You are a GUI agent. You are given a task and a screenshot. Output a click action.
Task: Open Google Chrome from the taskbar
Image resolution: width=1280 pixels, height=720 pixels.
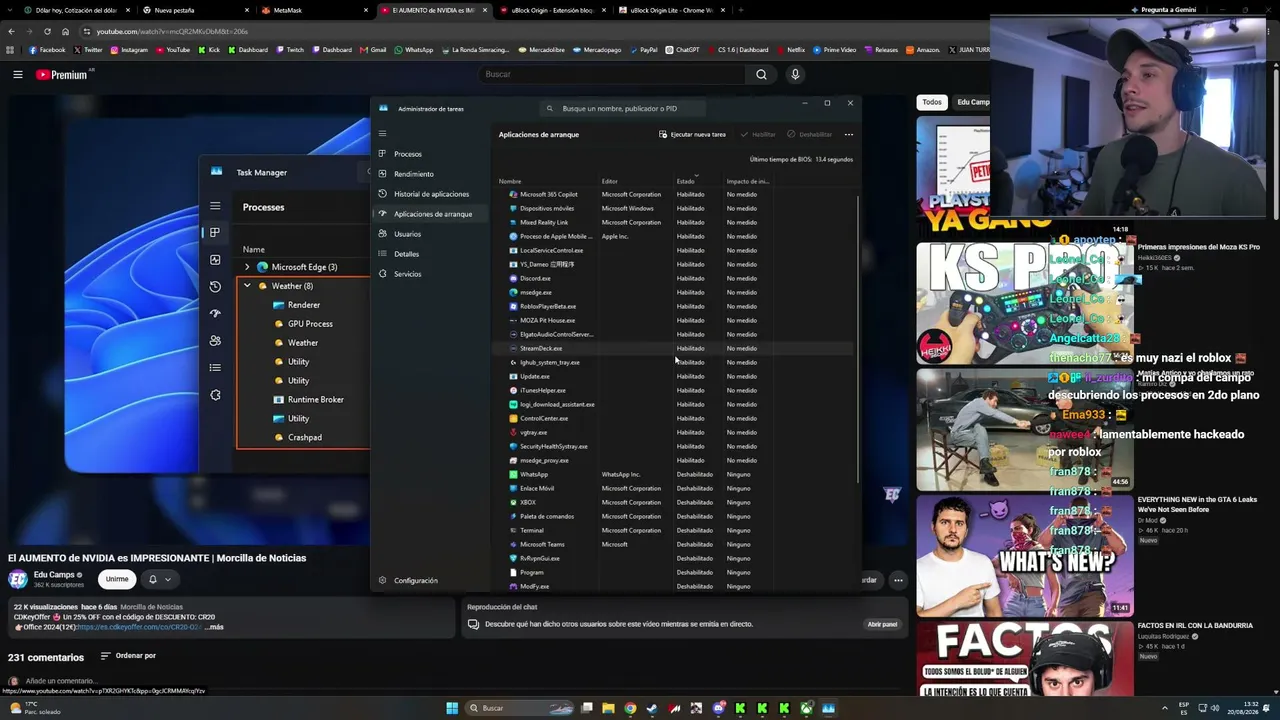[x=630, y=708]
